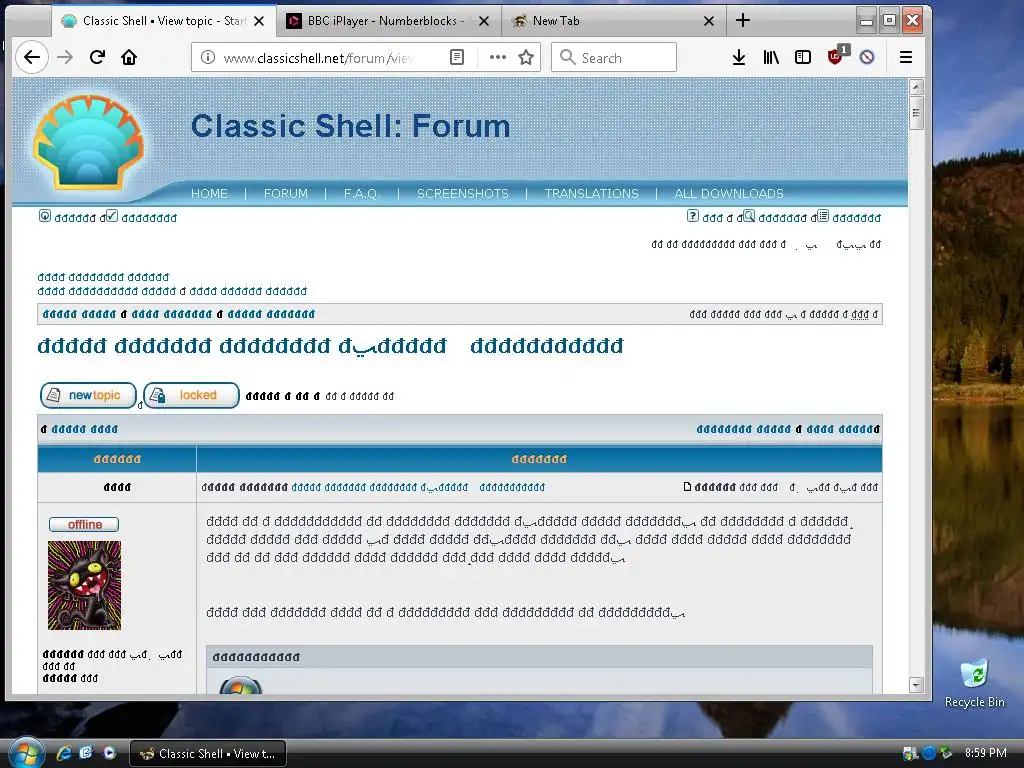Launch Internet Explorer from quick launch
This screenshot has width=1024, height=768.
64,753
